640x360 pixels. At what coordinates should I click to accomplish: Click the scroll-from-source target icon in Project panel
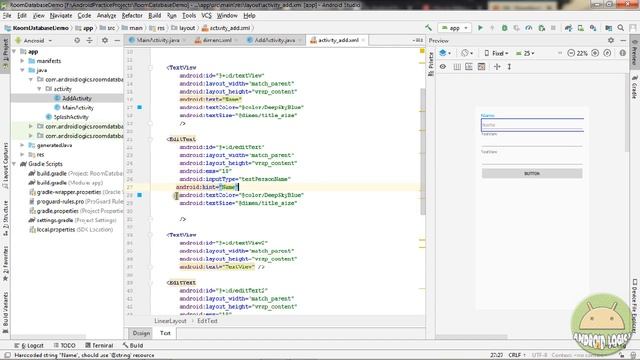77,40
